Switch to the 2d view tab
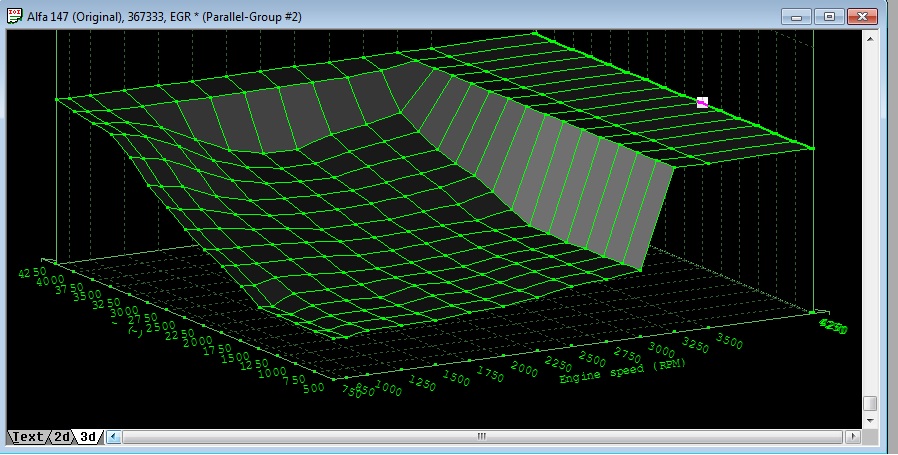The width and height of the screenshot is (898, 455). pyautogui.click(x=61, y=437)
